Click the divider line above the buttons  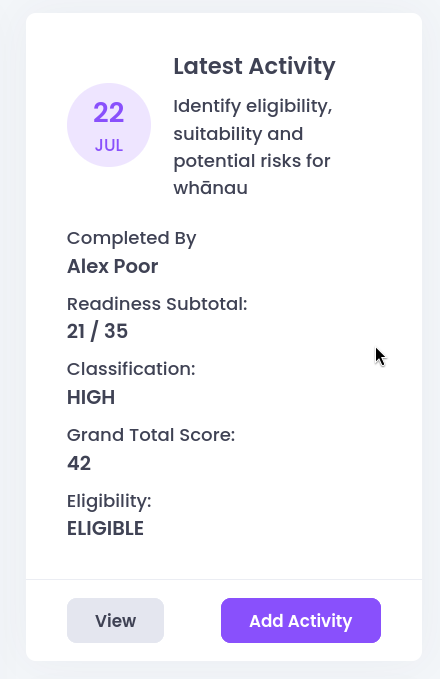click(224, 579)
